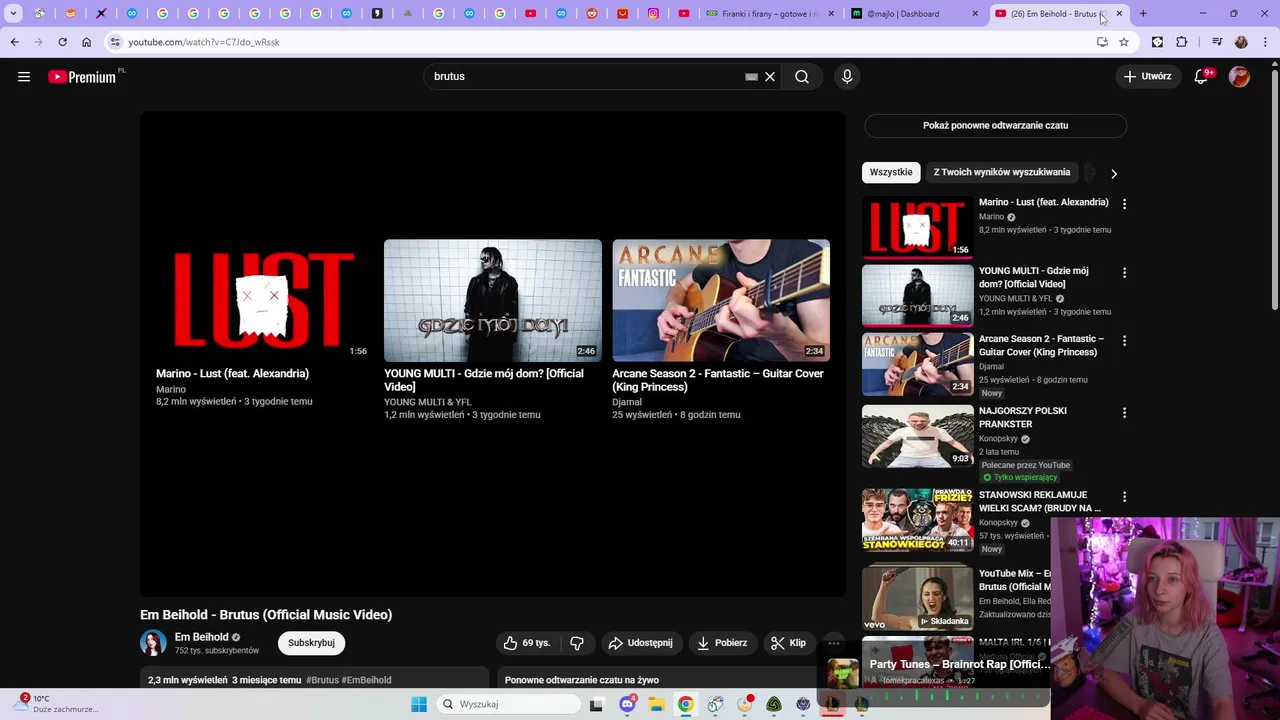Screen dimensions: 1280x720
Task: Click Udostępnij share button
Action: click(x=640, y=643)
